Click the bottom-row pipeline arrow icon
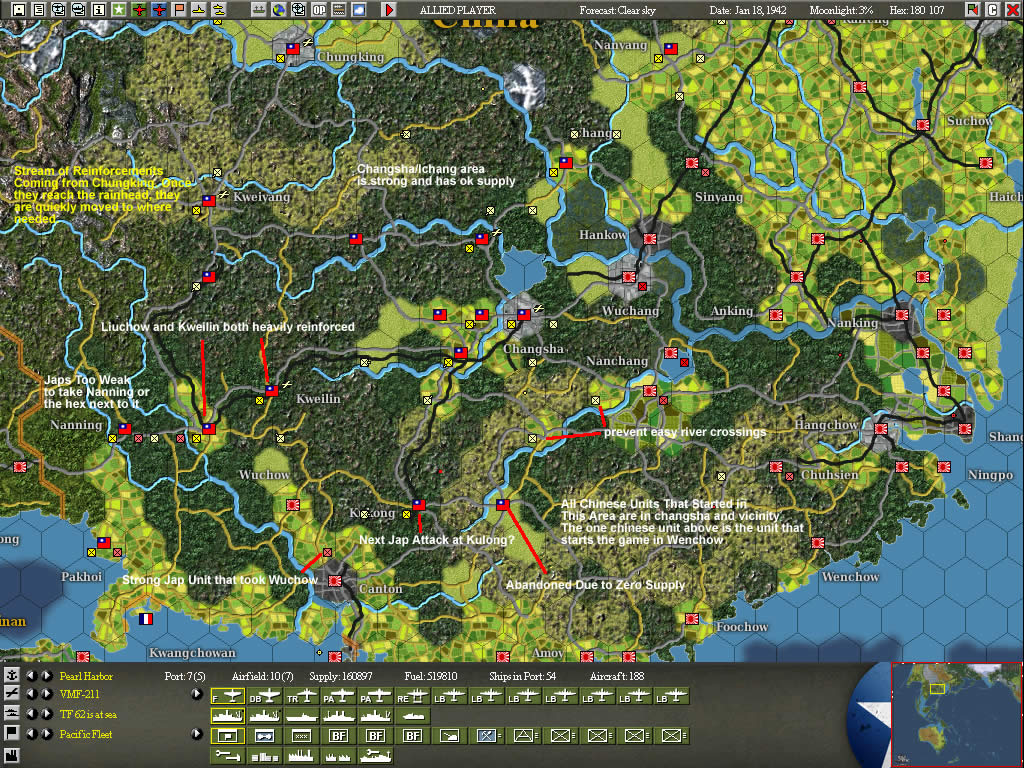This screenshot has height=768, width=1024. 228,756
